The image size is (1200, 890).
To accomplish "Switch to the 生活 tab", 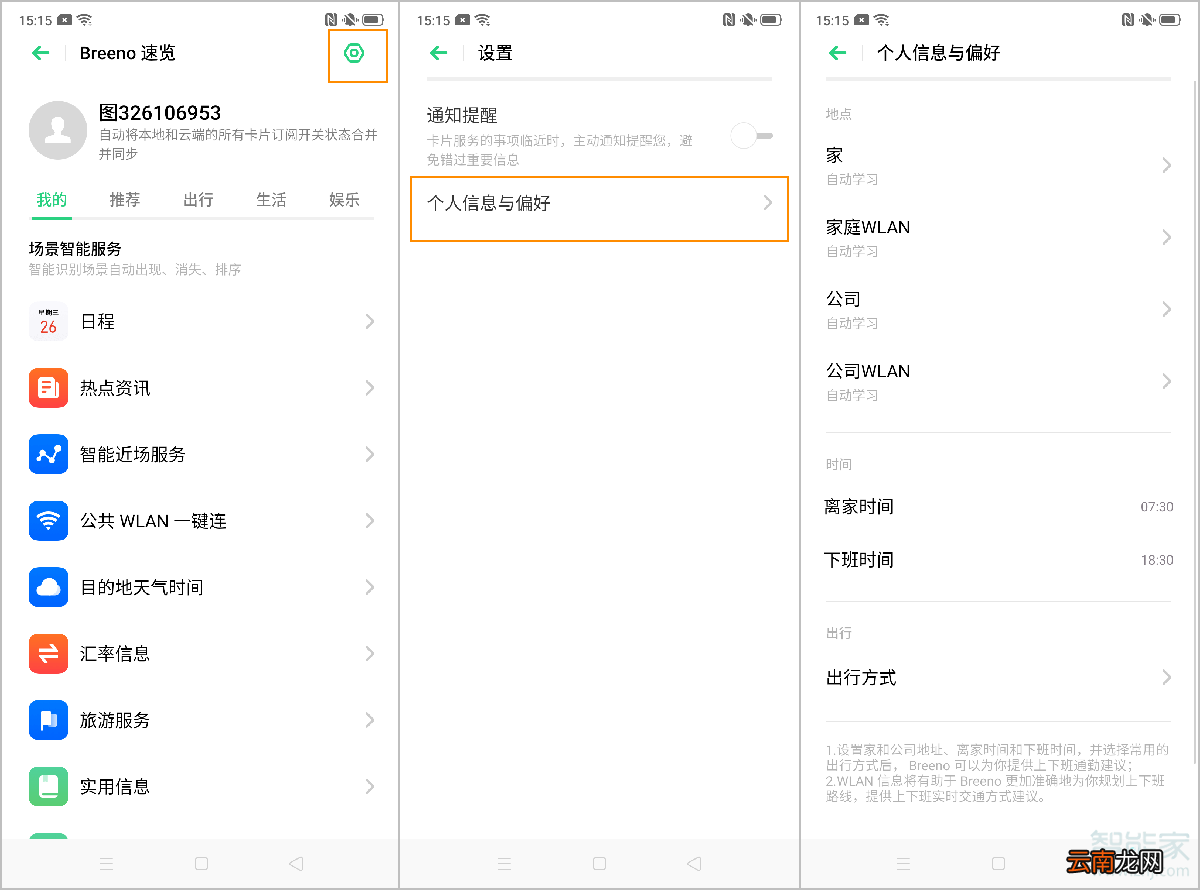I will coord(271,200).
